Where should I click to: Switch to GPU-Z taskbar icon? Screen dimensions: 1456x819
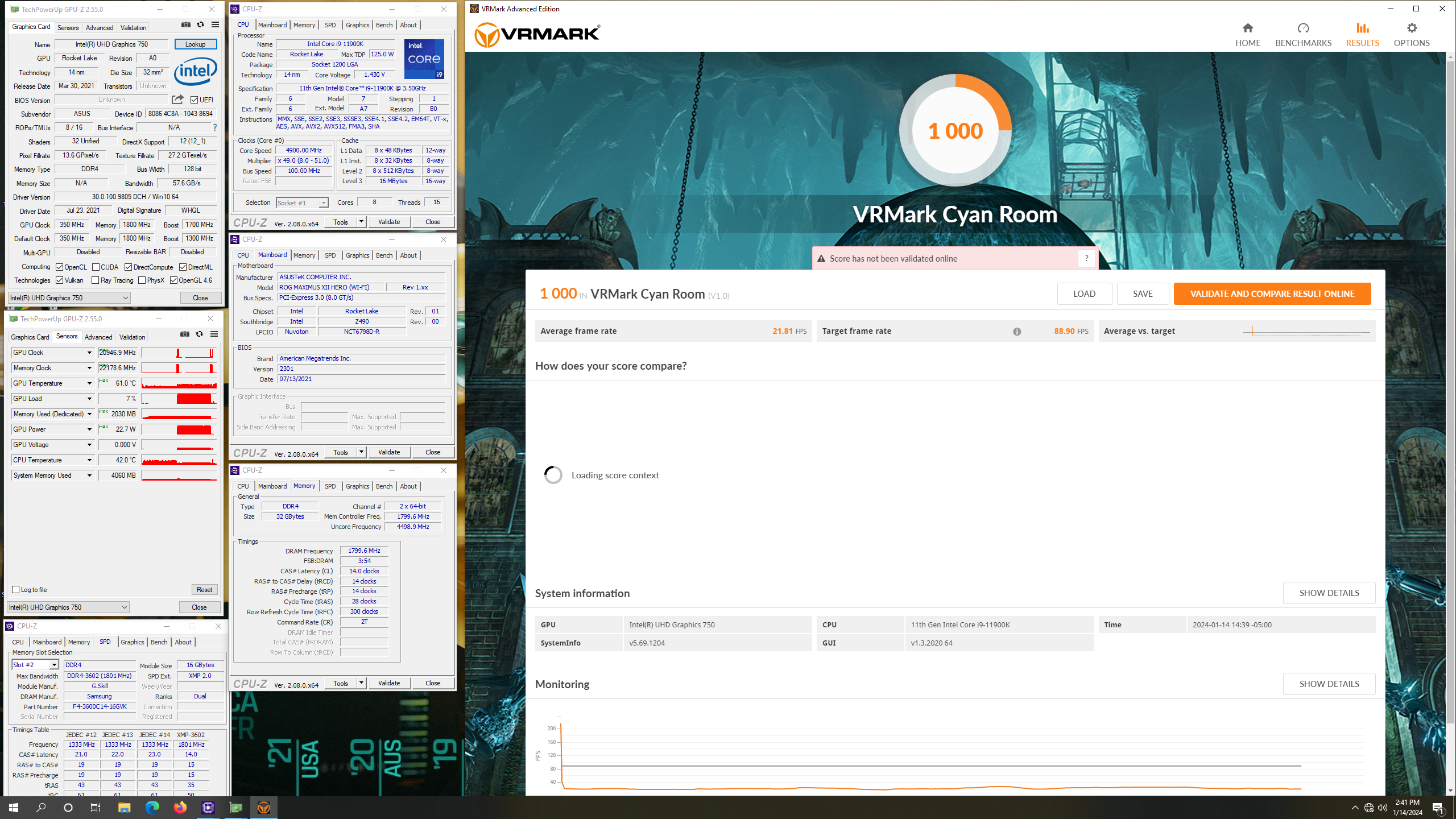click(235, 808)
